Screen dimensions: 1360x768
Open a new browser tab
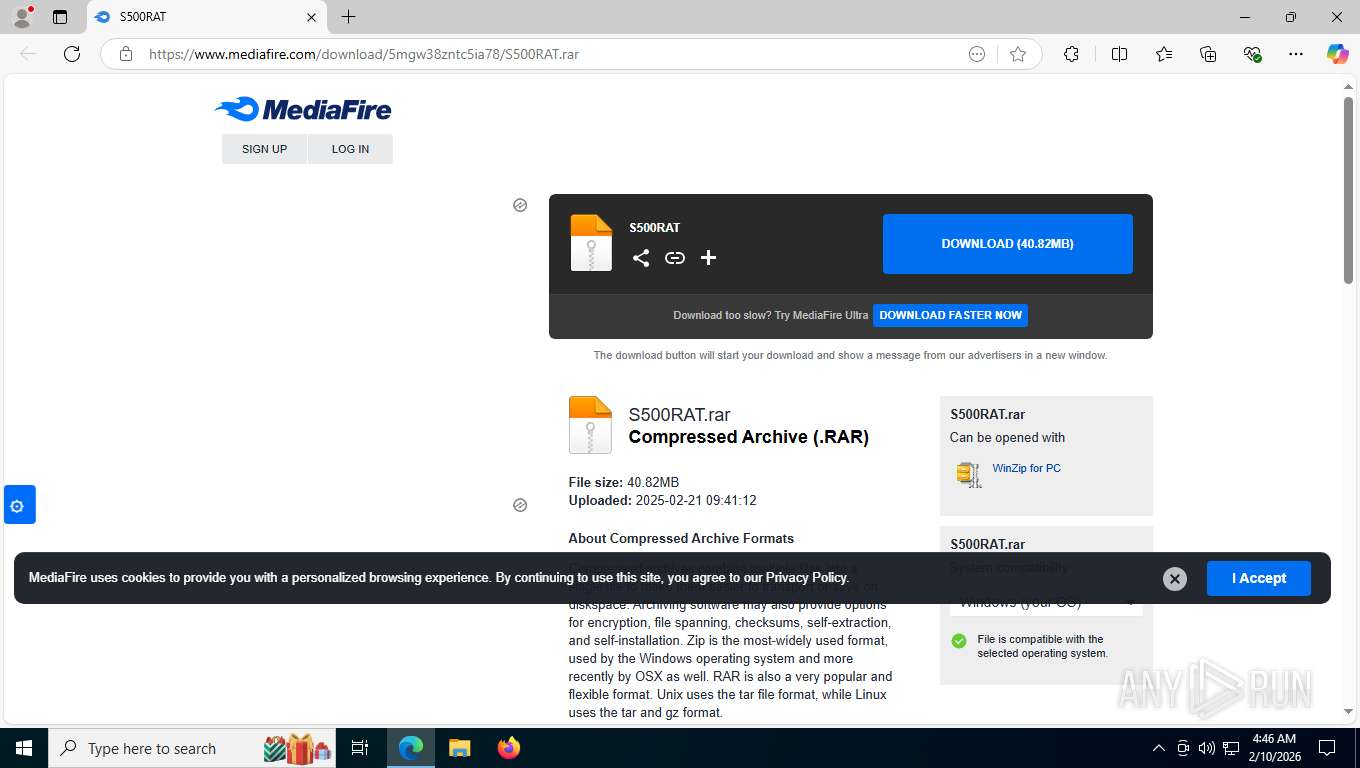coord(348,17)
